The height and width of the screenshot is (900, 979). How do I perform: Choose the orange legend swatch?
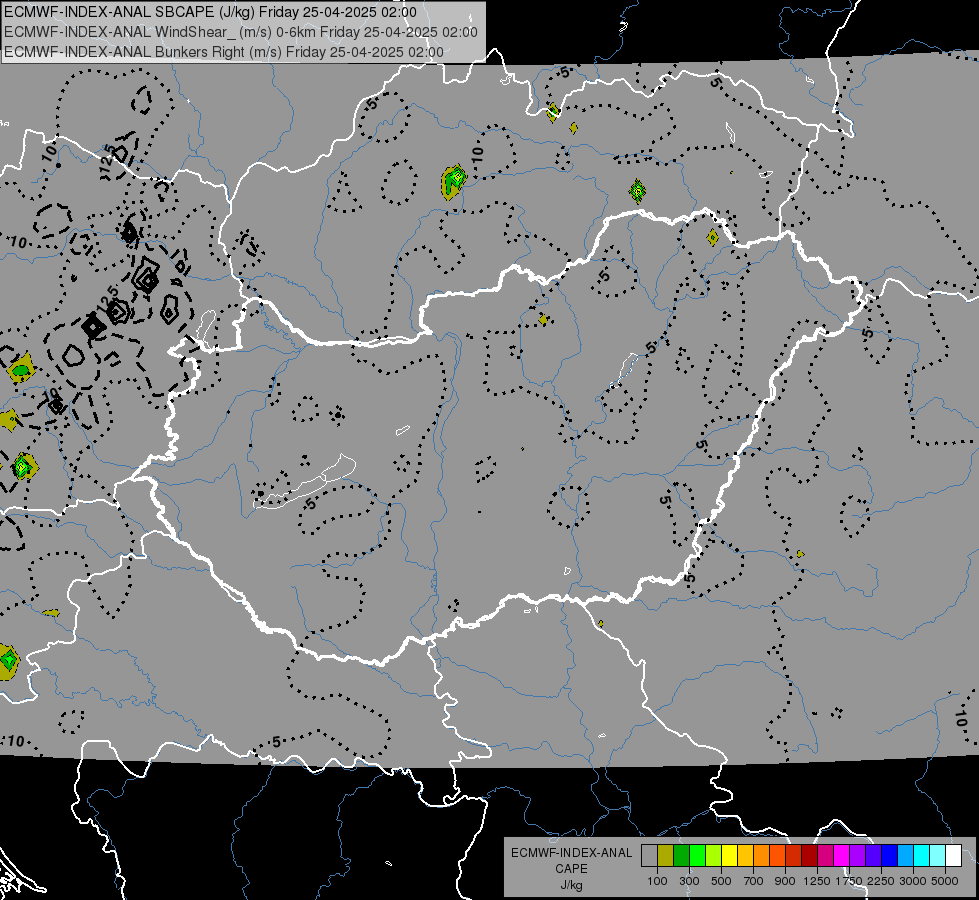coord(762,856)
